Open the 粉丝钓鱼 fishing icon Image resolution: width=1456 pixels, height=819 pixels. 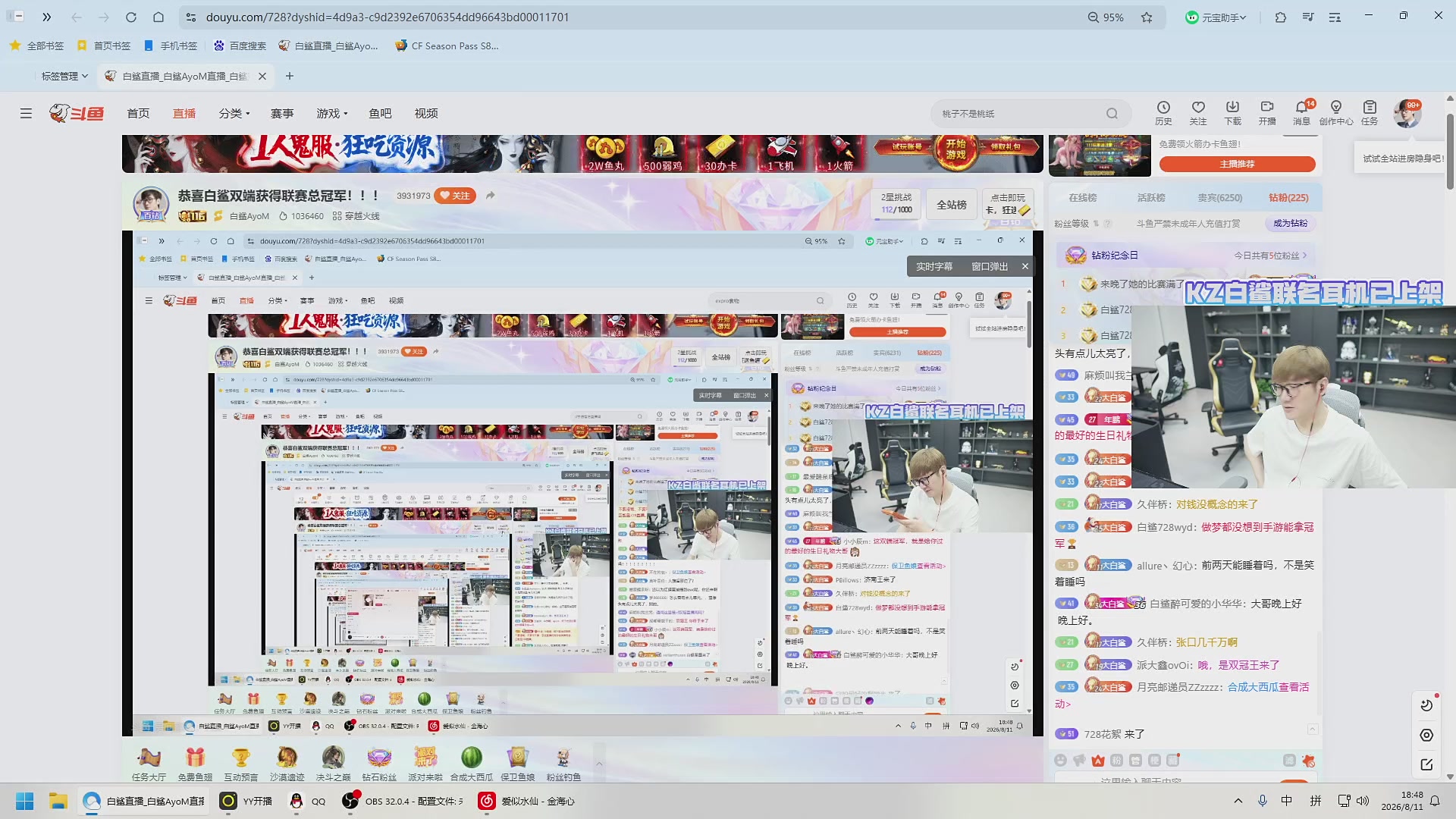(563, 763)
